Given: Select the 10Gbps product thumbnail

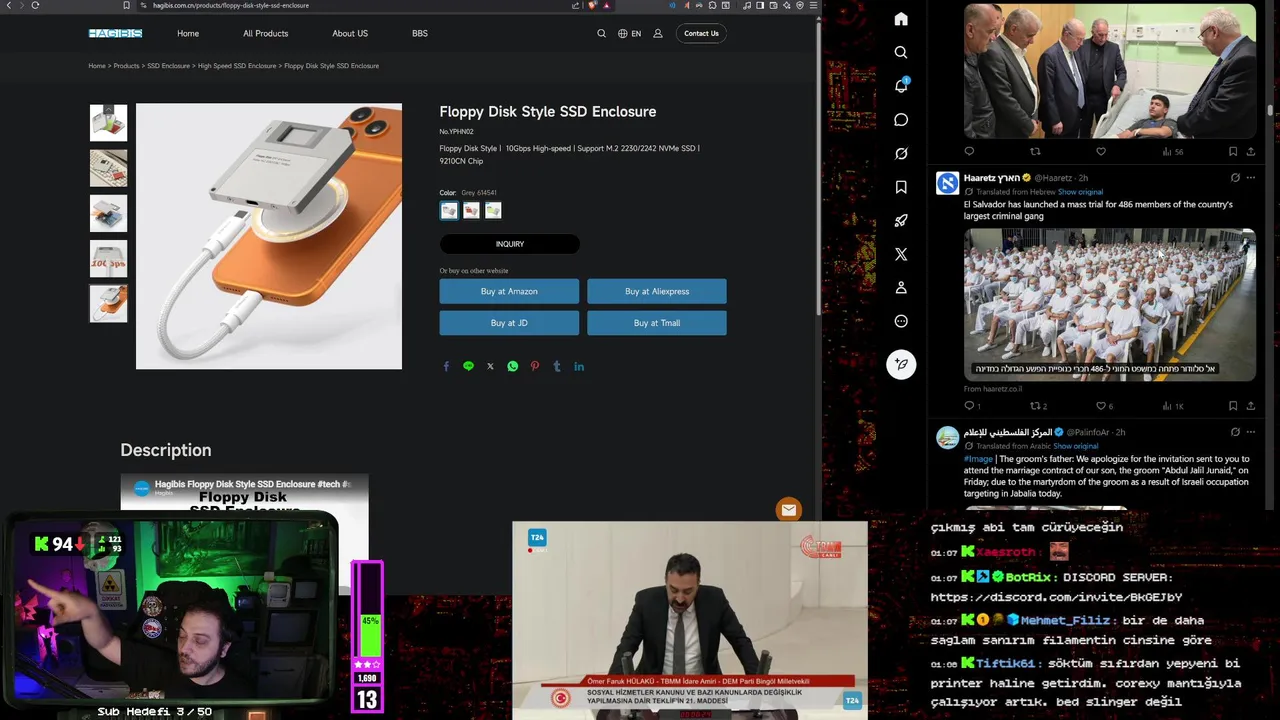Looking at the screenshot, I should [108, 259].
